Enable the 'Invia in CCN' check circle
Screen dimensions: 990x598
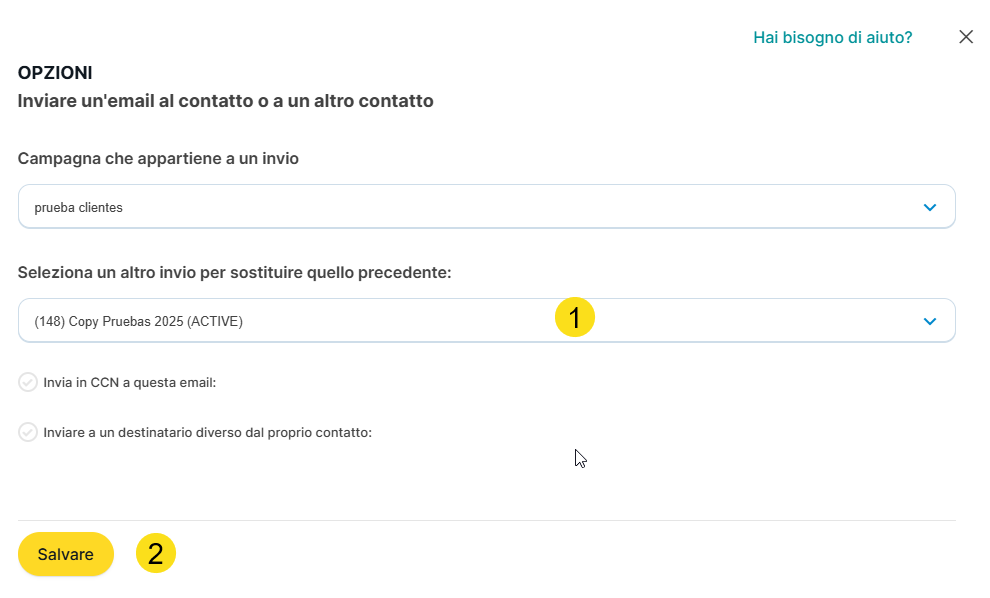tap(28, 382)
